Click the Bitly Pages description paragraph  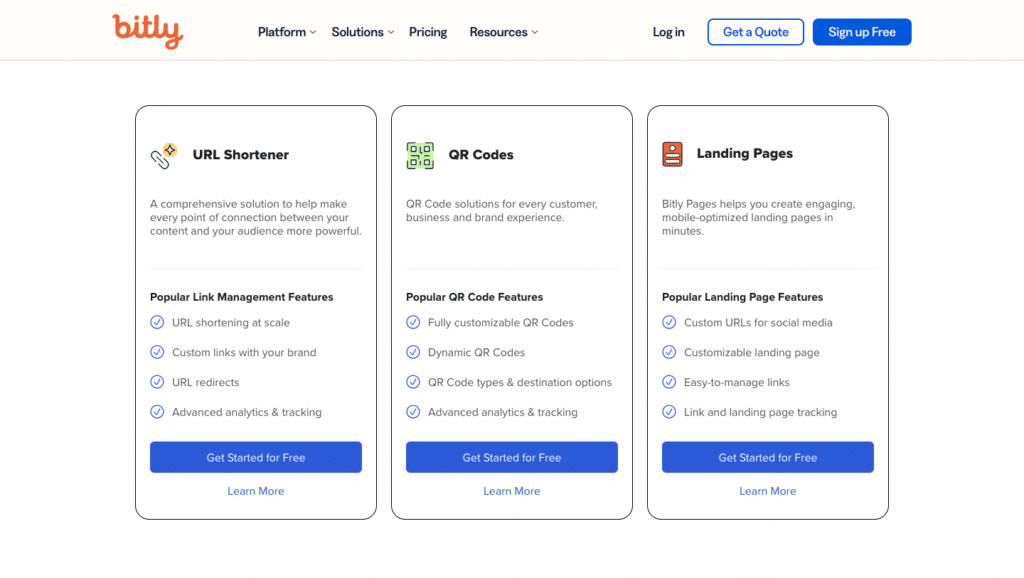click(759, 217)
